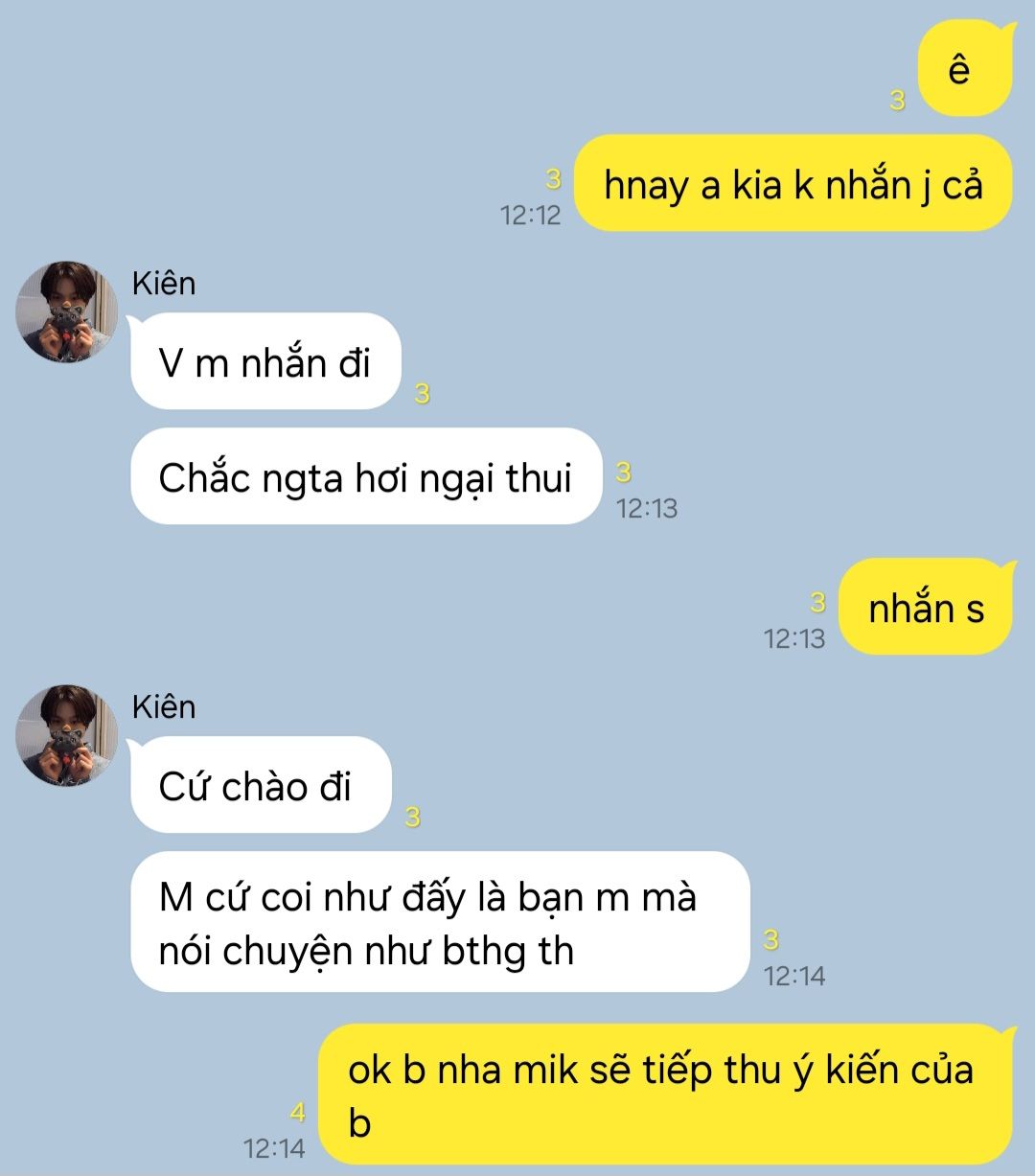Tap the unread count 3 beside 'Cứ chào đi'
Viewport: 1035px width, 1176px height.
tap(413, 818)
